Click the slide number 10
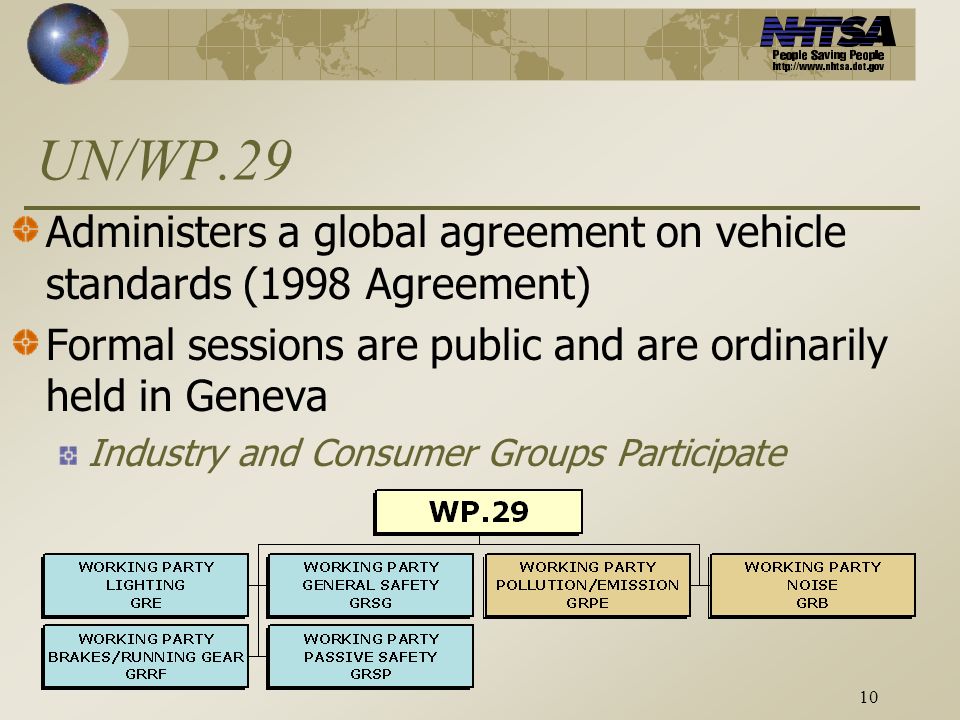Image resolution: width=960 pixels, height=720 pixels. tap(869, 697)
